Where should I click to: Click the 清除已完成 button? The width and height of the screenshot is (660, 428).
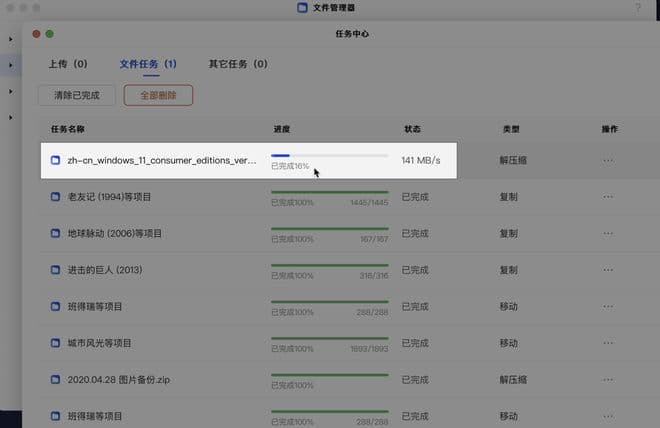click(x=76, y=96)
